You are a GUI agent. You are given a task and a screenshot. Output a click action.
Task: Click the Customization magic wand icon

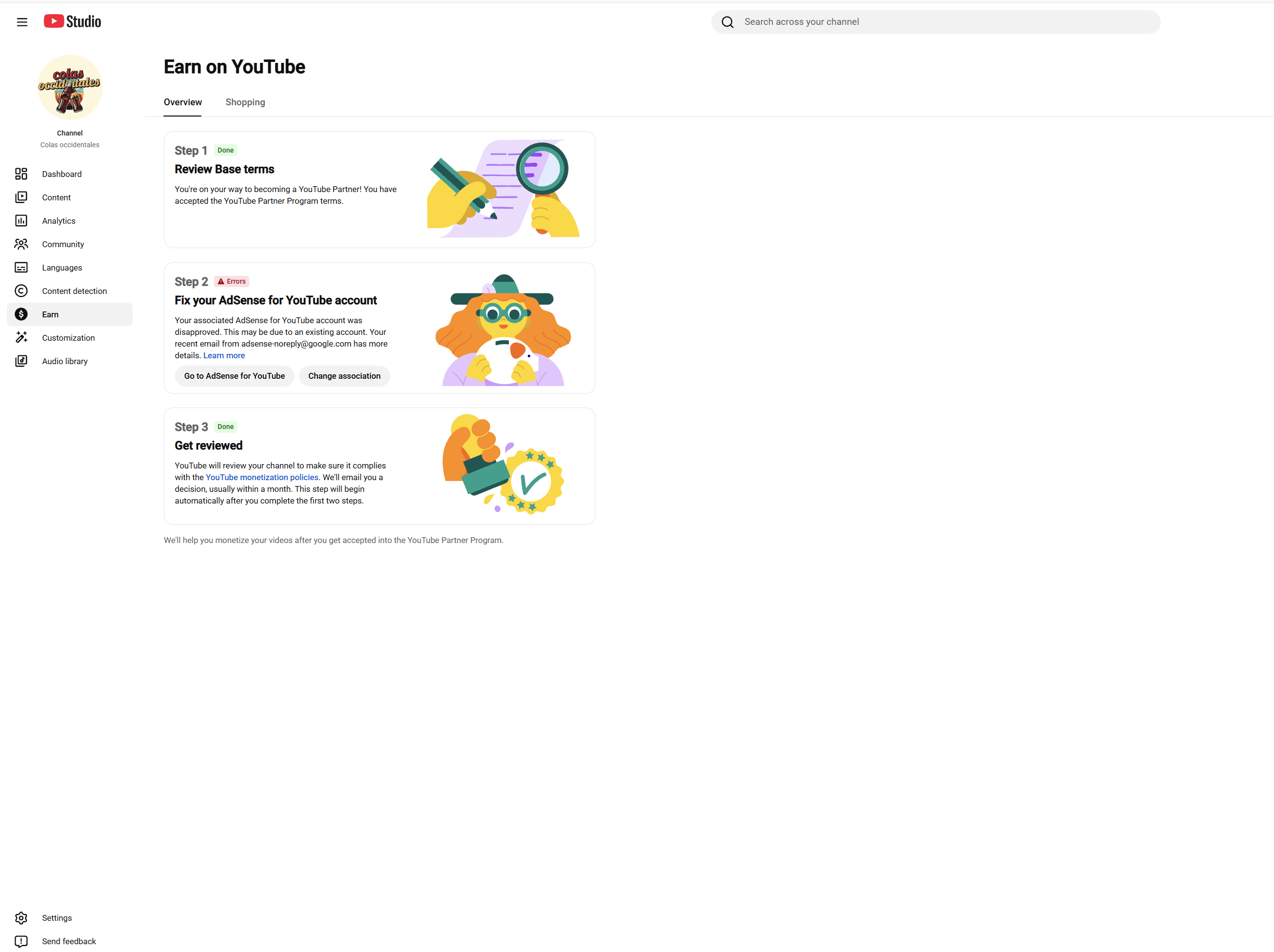pos(21,337)
